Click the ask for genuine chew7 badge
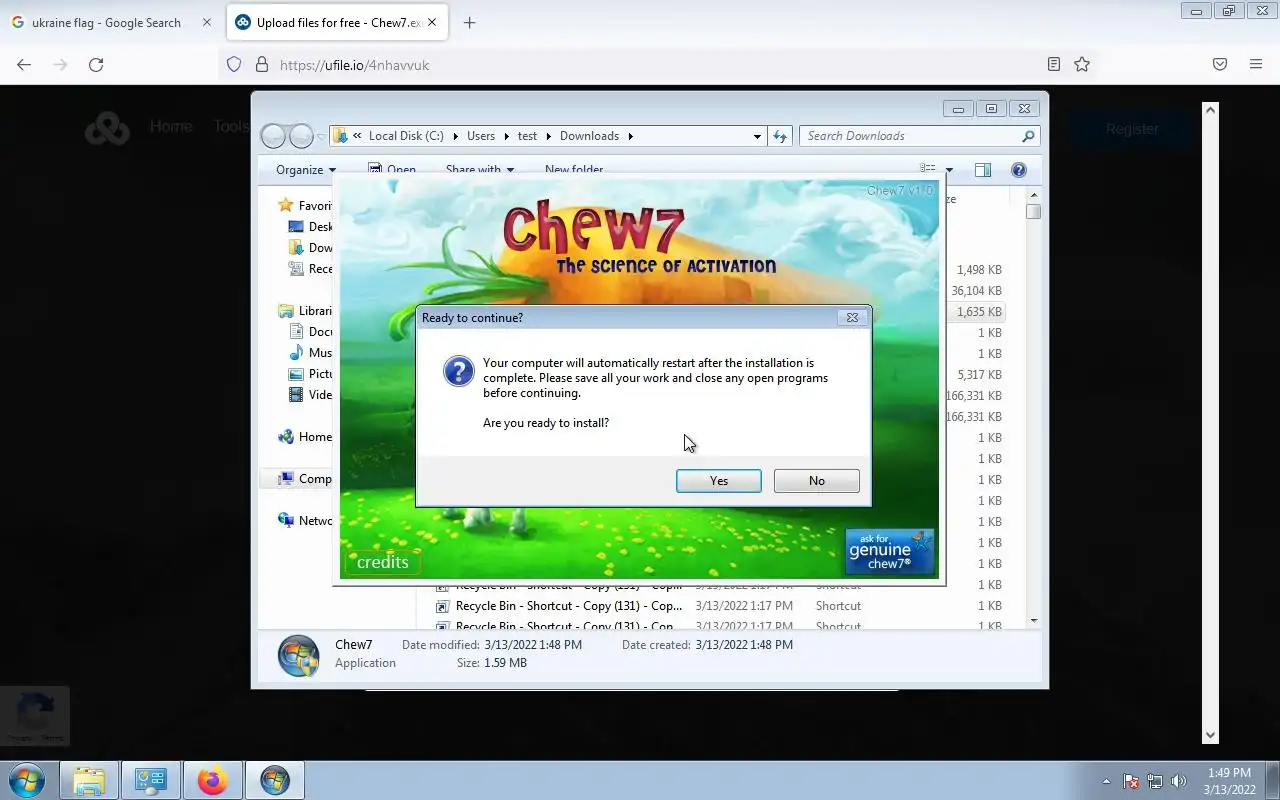The width and height of the screenshot is (1280, 800). [x=889, y=551]
